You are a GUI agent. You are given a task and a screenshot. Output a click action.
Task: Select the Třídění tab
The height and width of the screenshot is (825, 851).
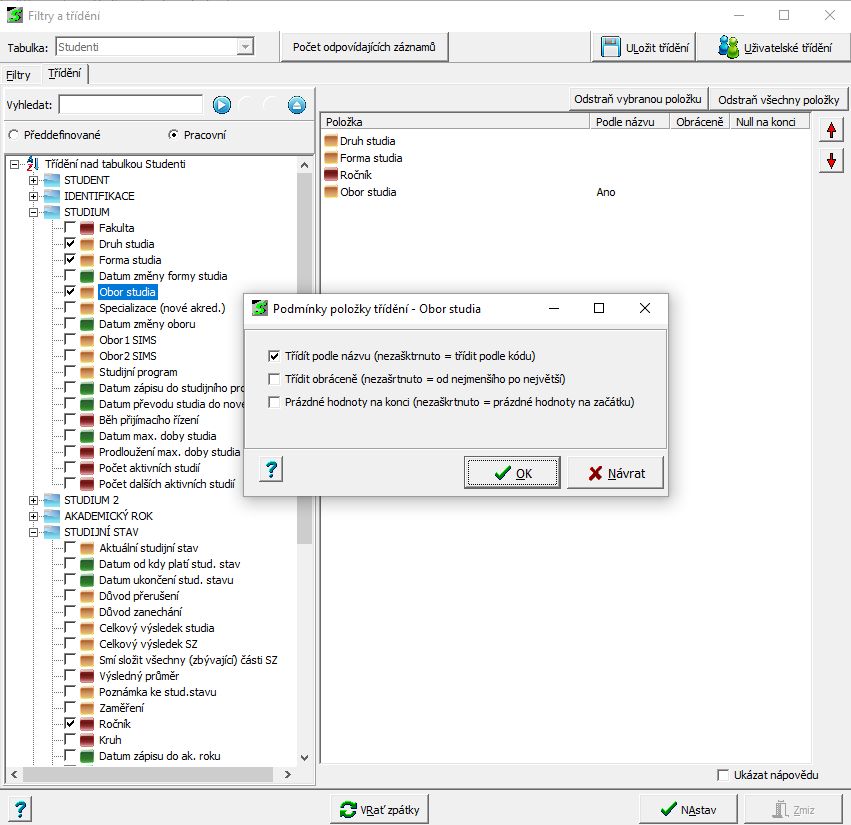[65, 74]
